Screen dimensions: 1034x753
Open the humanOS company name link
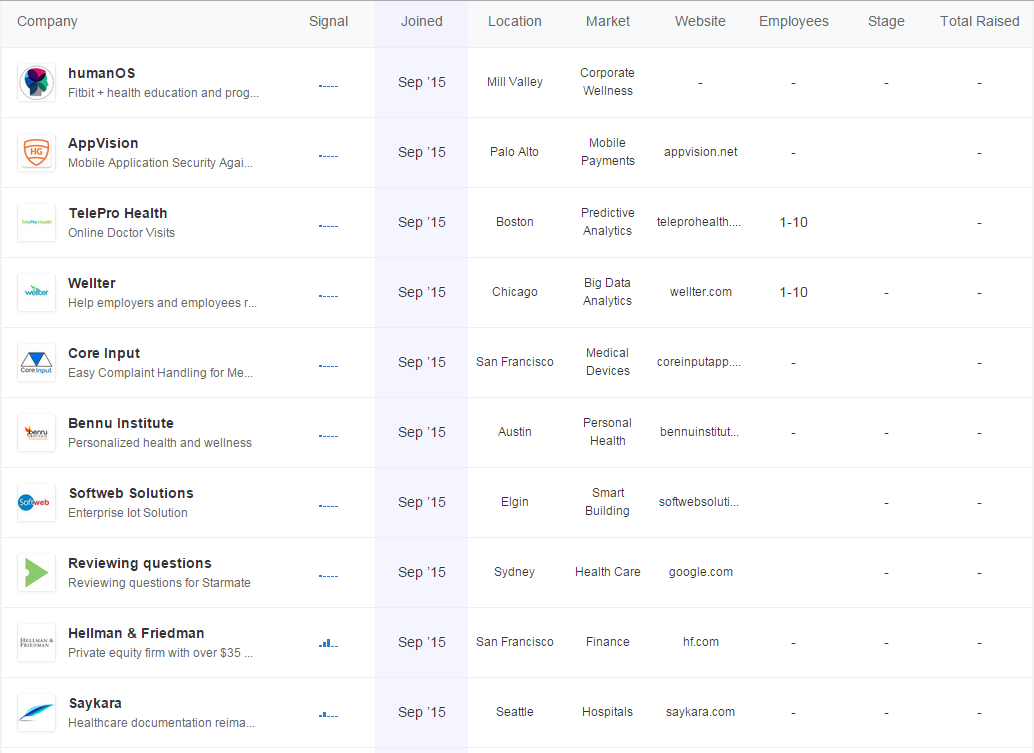coord(101,73)
